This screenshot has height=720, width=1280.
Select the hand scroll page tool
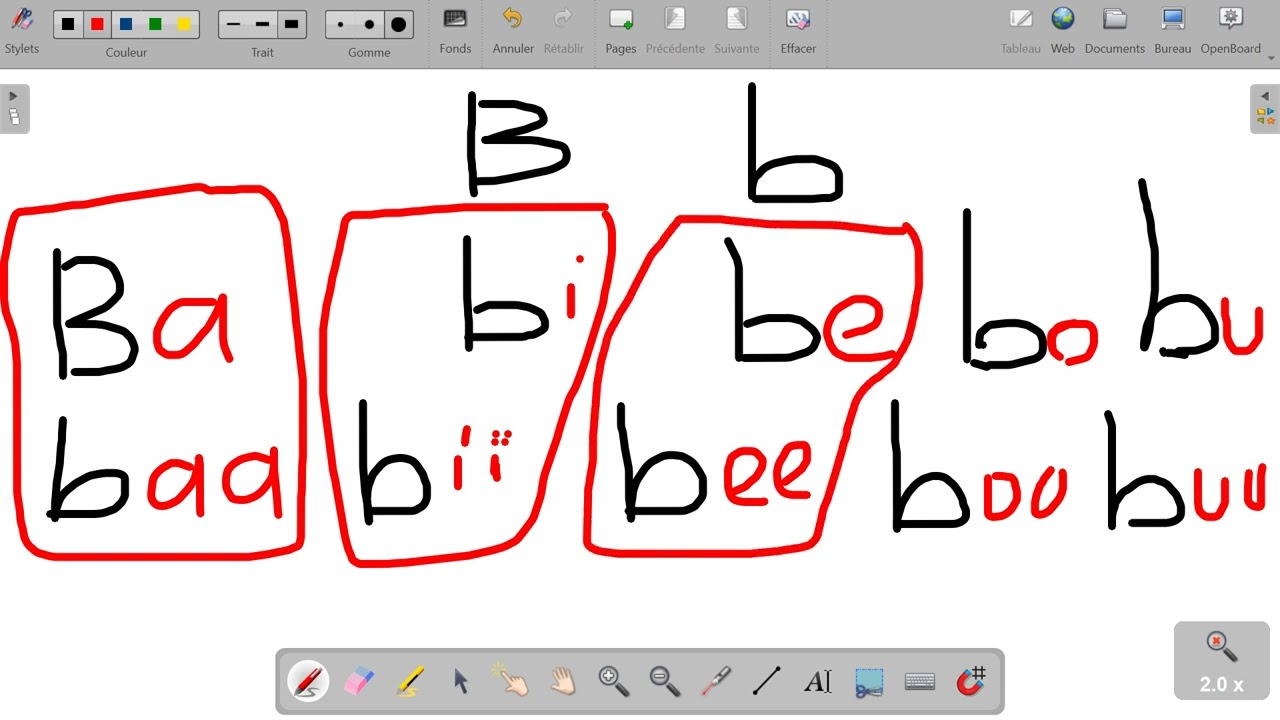(563, 682)
